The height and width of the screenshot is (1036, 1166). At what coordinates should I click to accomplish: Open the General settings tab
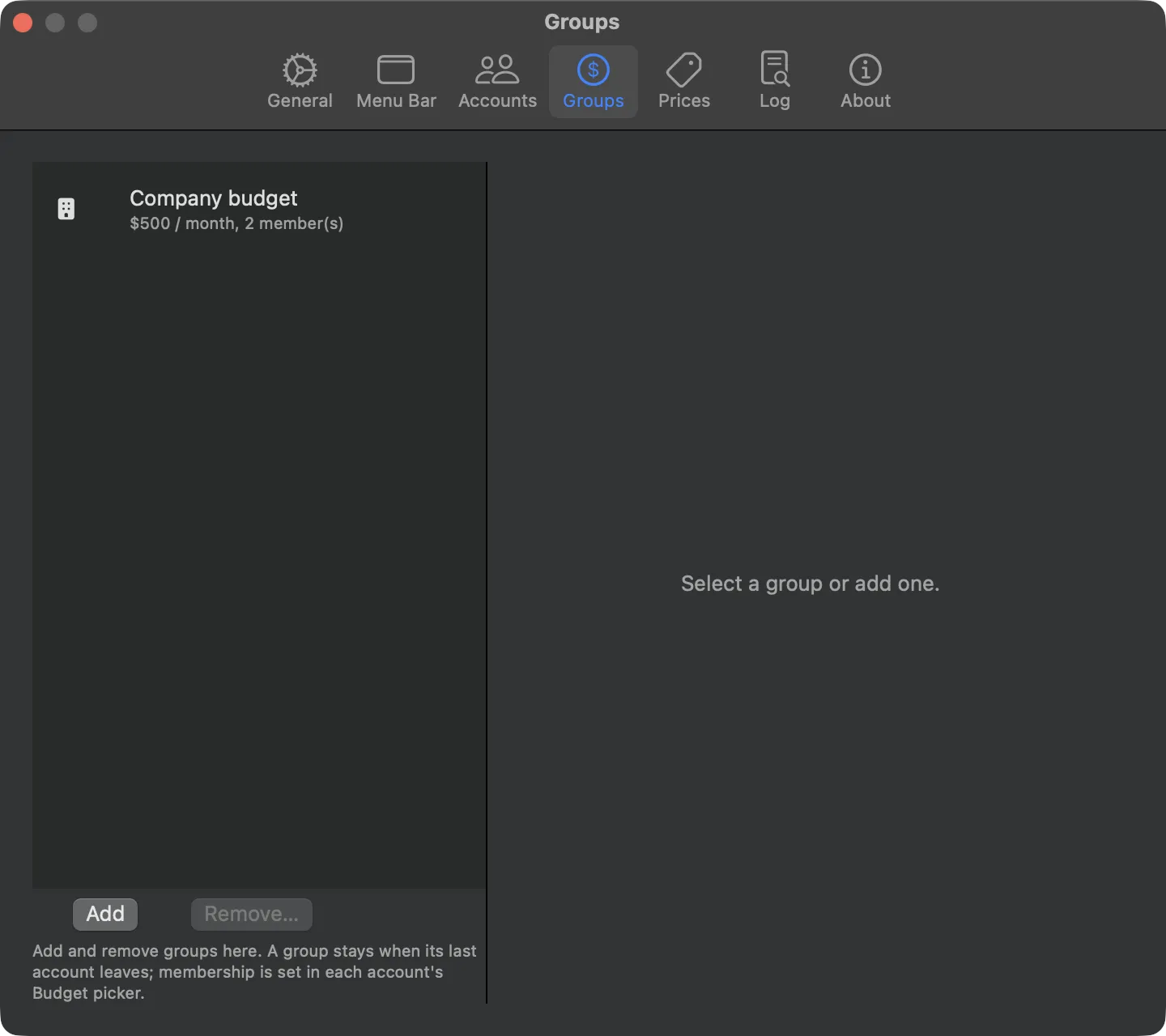[x=300, y=82]
